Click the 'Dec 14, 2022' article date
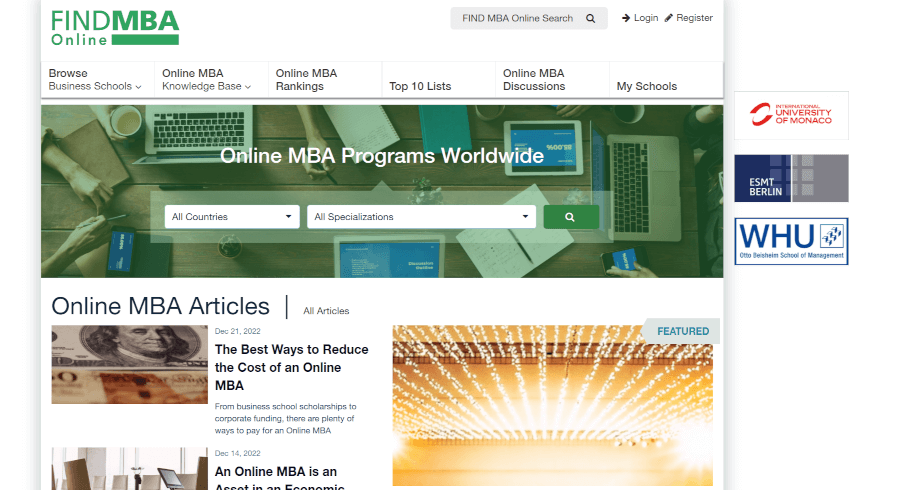This screenshot has width=900, height=490. (x=238, y=453)
